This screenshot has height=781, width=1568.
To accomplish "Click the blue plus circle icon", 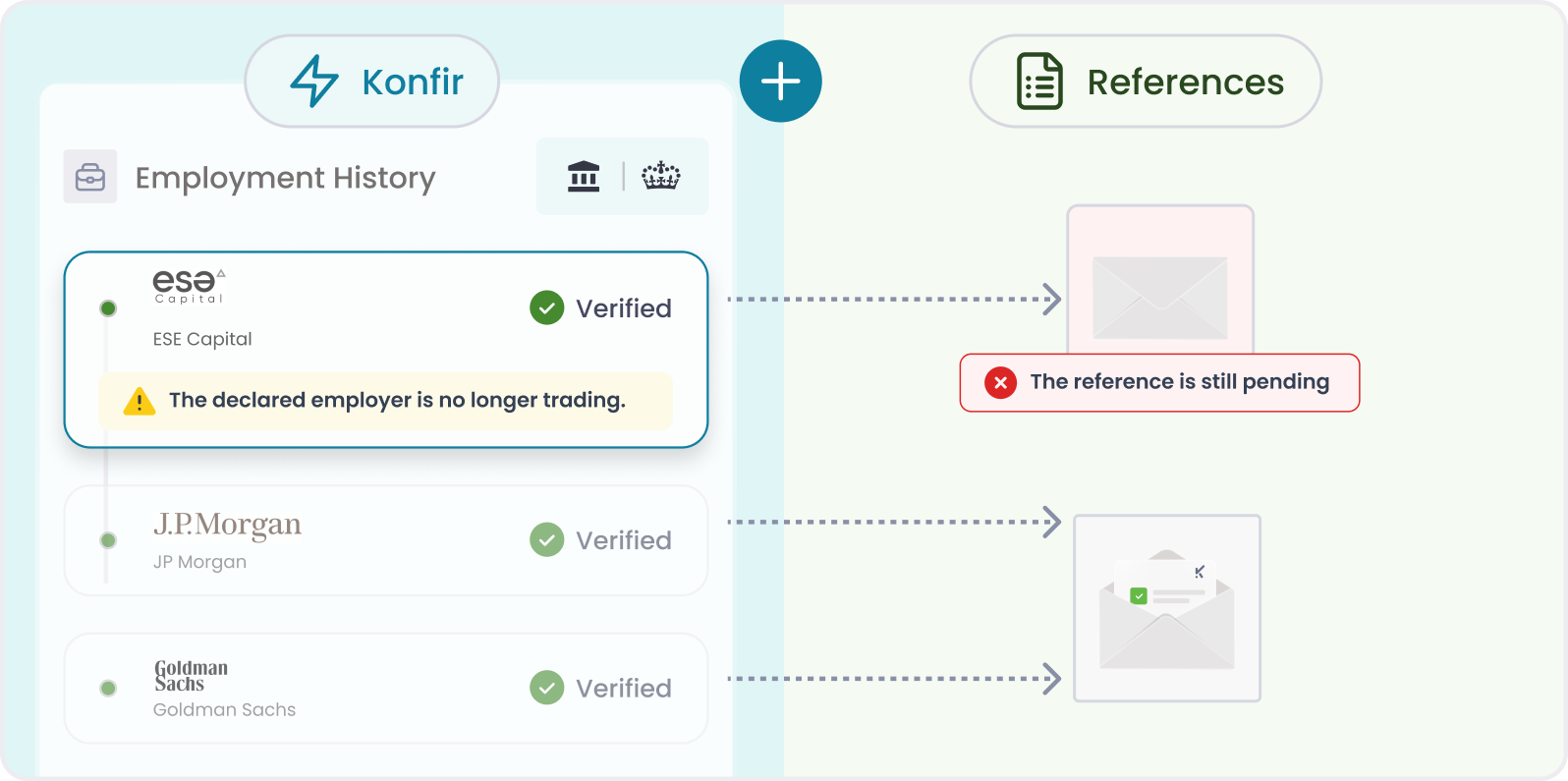I will [780, 82].
